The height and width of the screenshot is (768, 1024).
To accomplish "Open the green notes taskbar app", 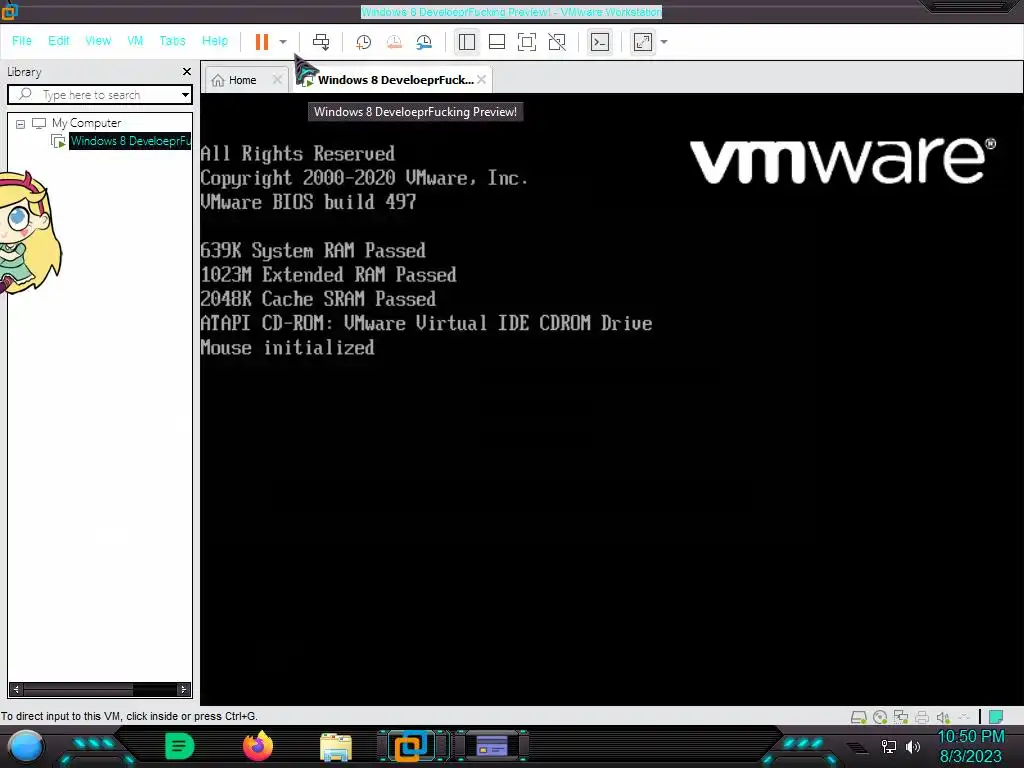I will tap(180, 746).
